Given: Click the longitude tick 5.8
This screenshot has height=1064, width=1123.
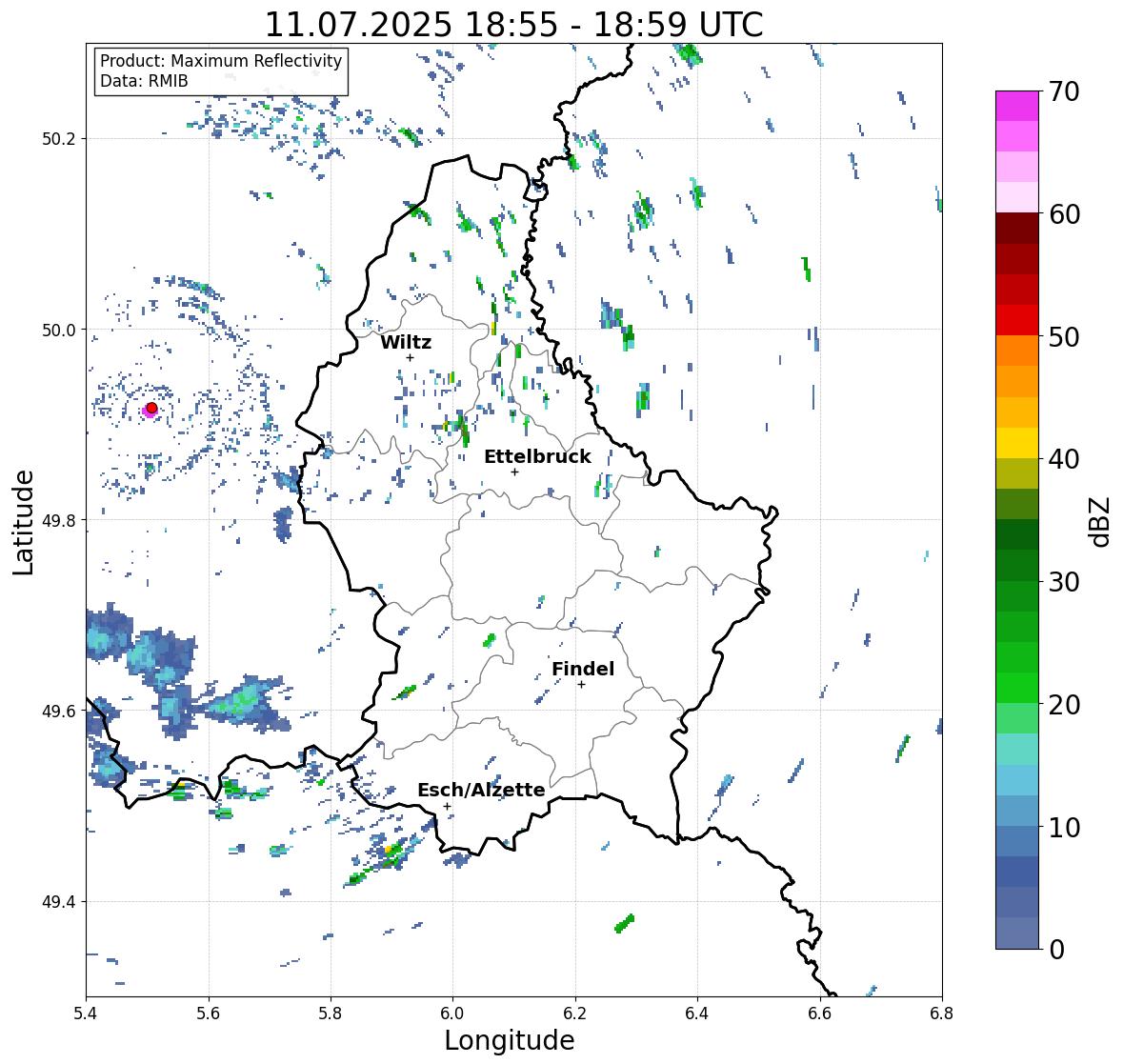Looking at the screenshot, I should click(331, 1013).
